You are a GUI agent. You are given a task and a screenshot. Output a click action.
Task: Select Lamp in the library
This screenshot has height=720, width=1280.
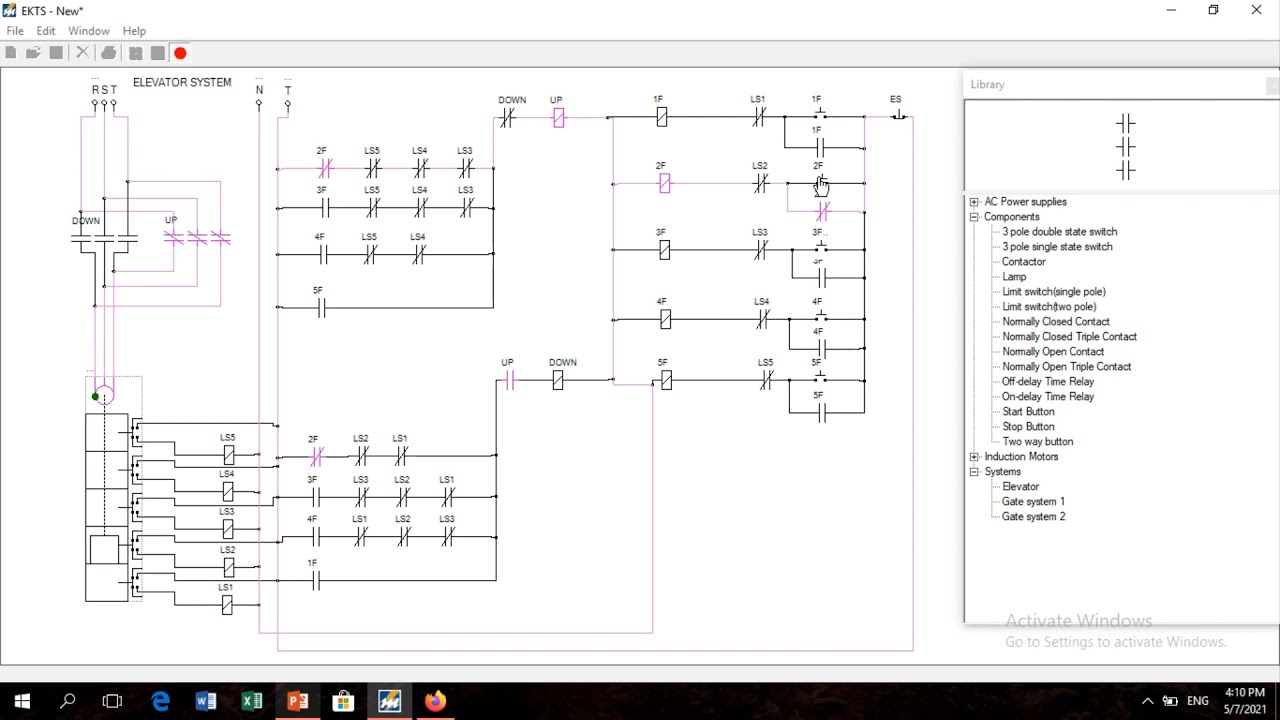point(1014,277)
